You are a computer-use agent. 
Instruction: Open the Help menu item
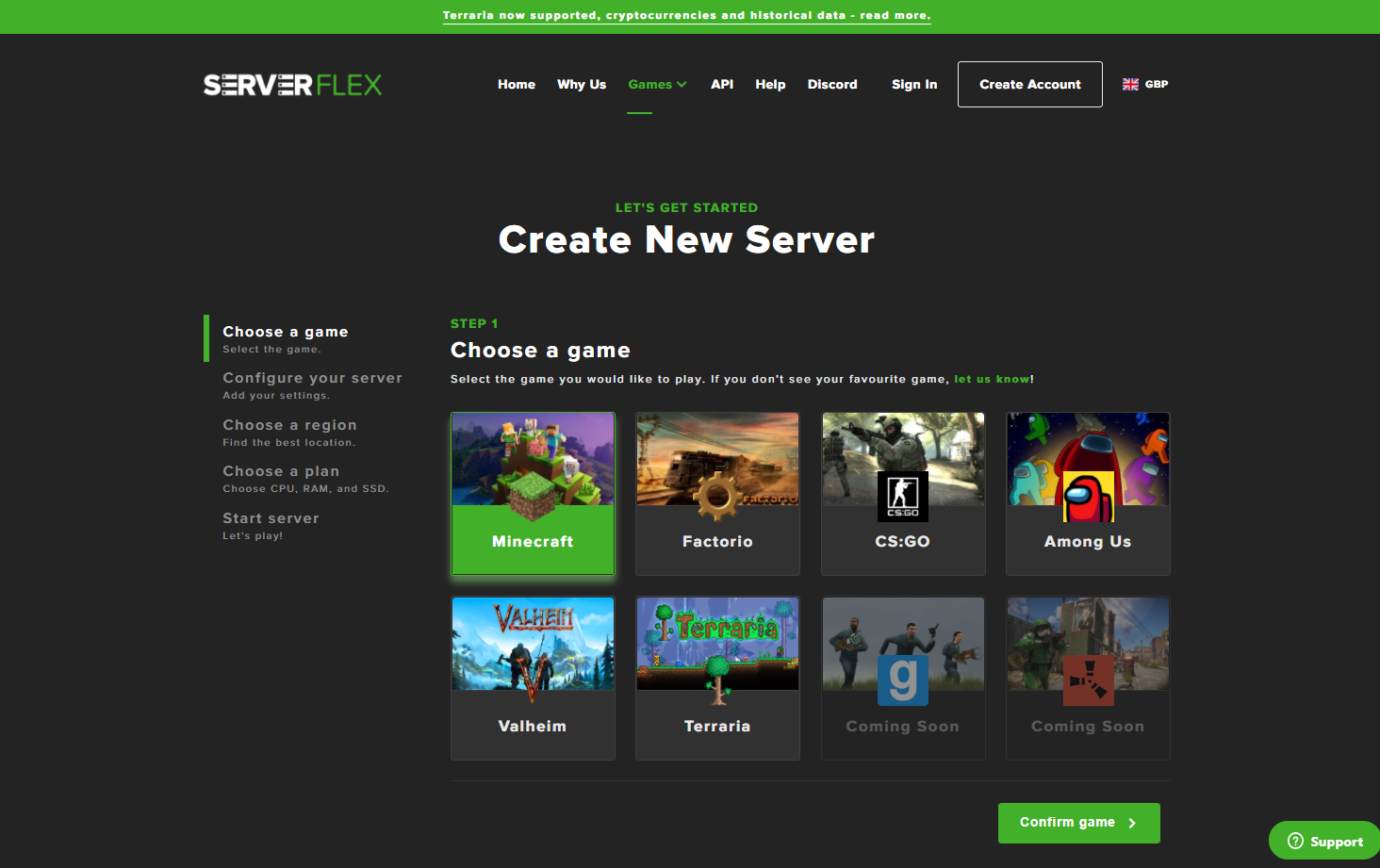[770, 84]
